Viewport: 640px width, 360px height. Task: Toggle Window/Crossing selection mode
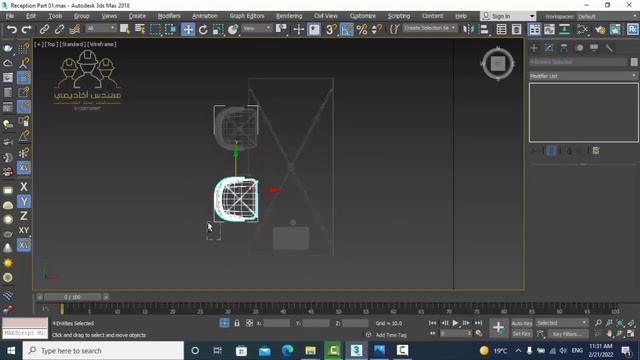[x=170, y=29]
